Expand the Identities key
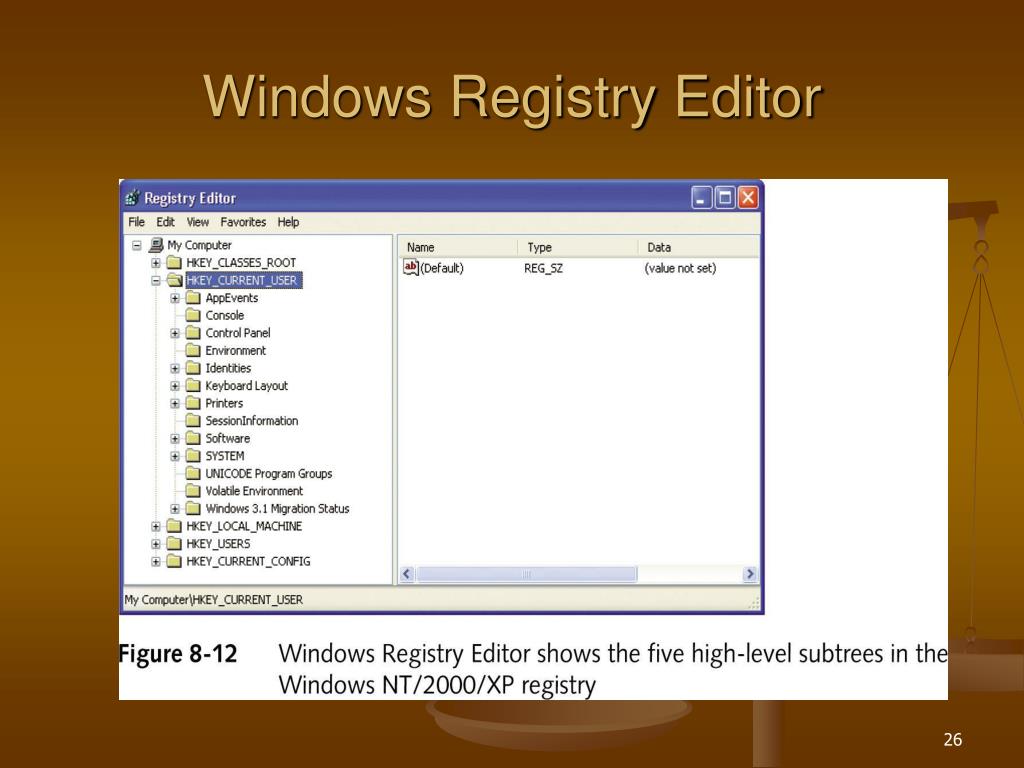Screen dimensions: 1024x768 [x=175, y=369]
